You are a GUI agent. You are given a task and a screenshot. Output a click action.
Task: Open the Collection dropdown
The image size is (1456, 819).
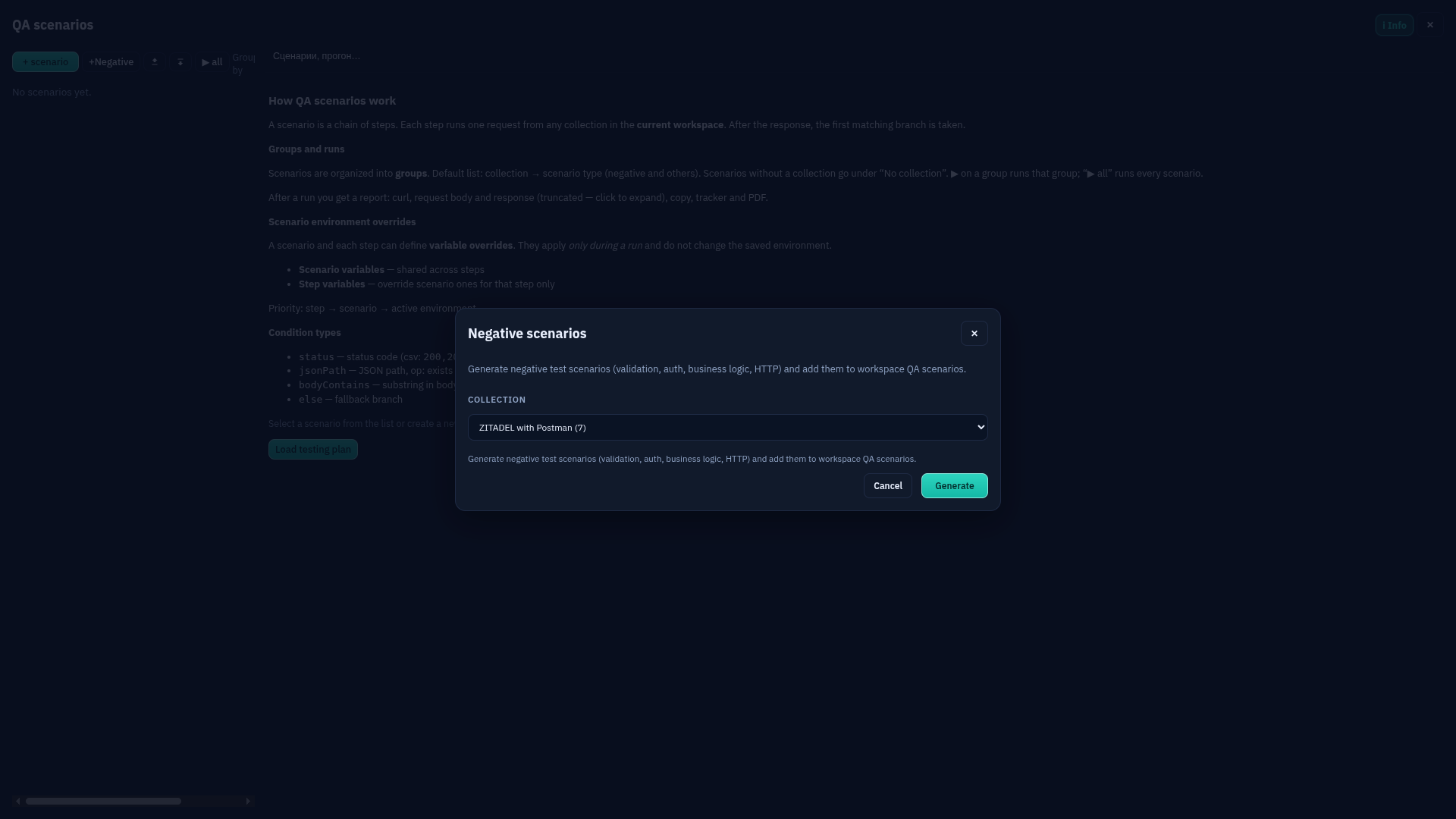(727, 428)
